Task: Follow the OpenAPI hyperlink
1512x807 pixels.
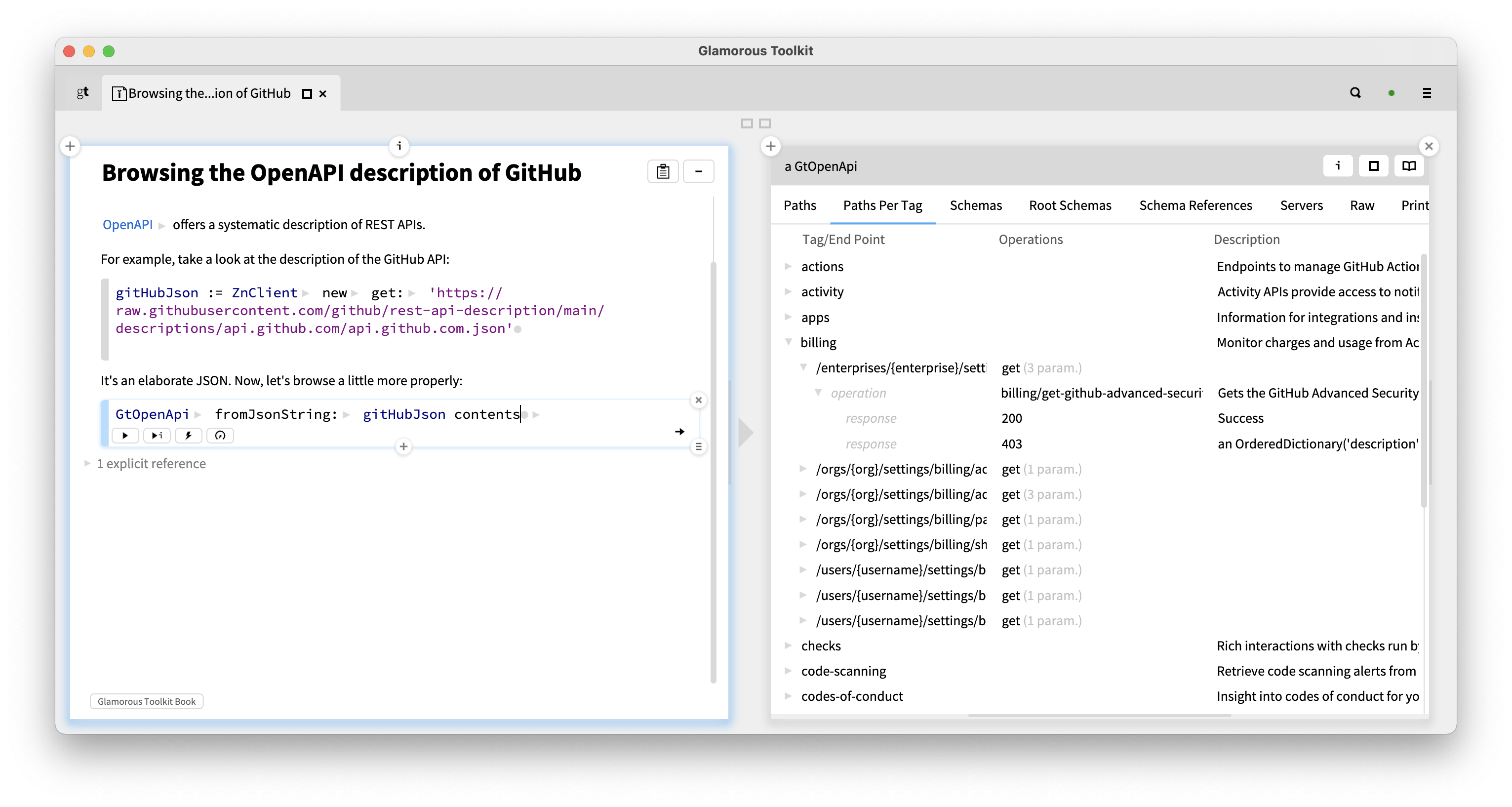Action: [x=127, y=224]
